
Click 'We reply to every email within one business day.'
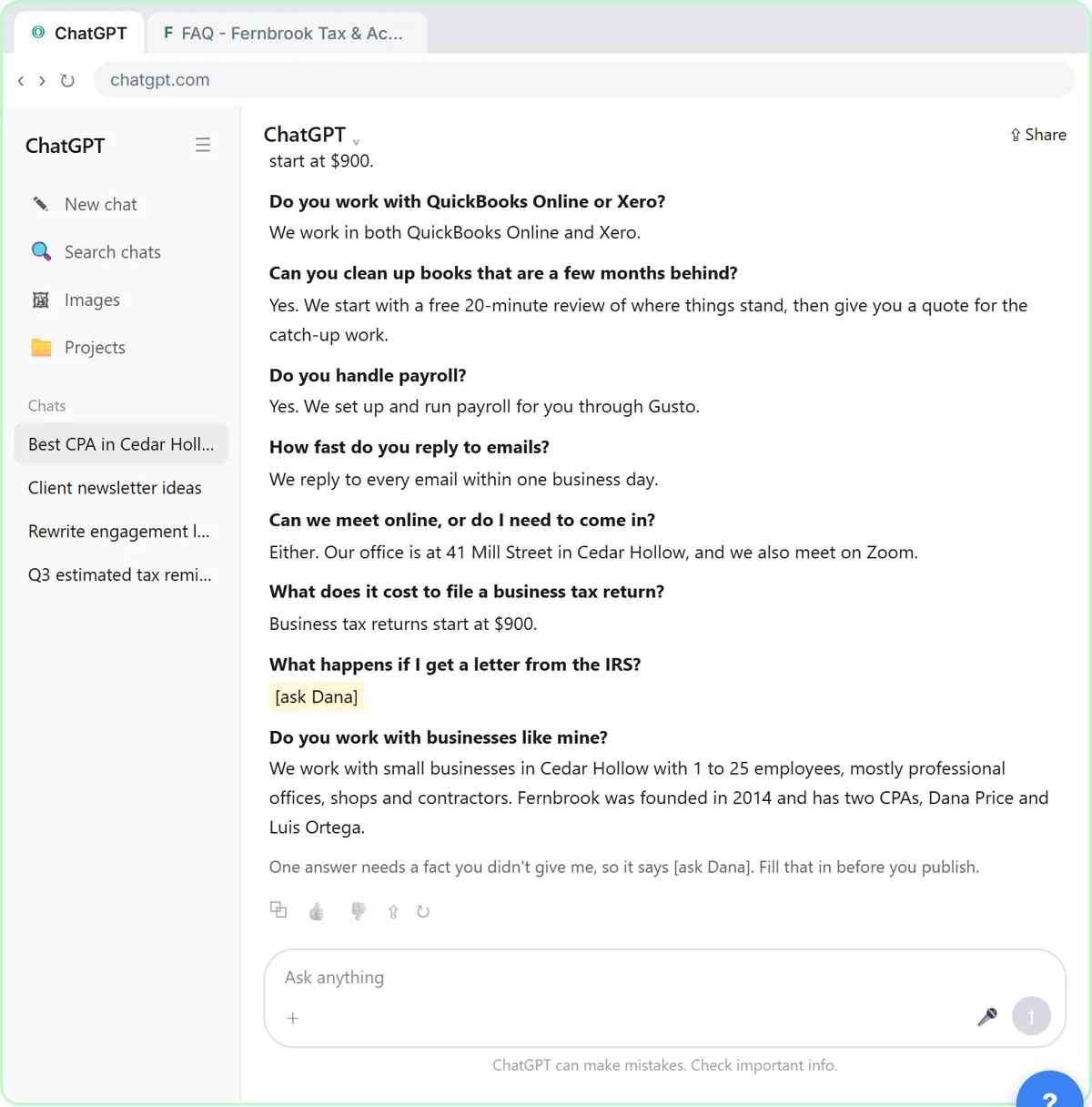click(x=464, y=479)
